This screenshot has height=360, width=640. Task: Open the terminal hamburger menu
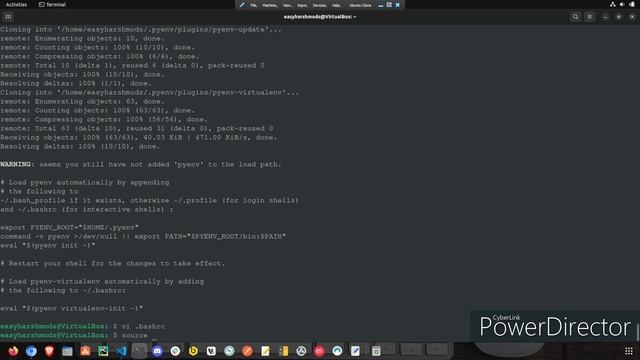pyautogui.click(x=589, y=17)
